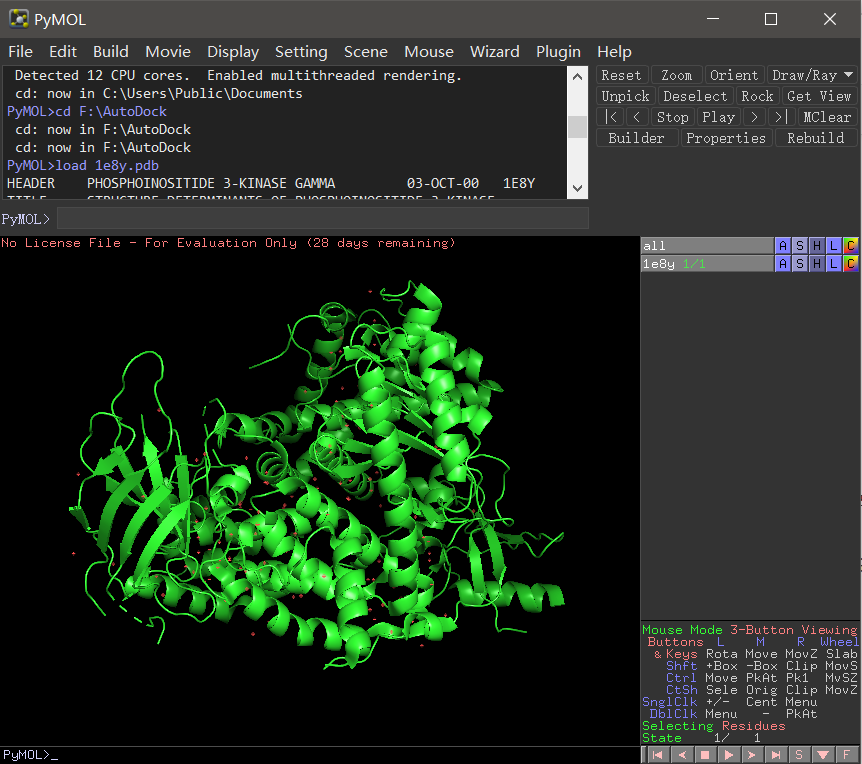Click the Selecting Residues mode text

click(x=714, y=726)
